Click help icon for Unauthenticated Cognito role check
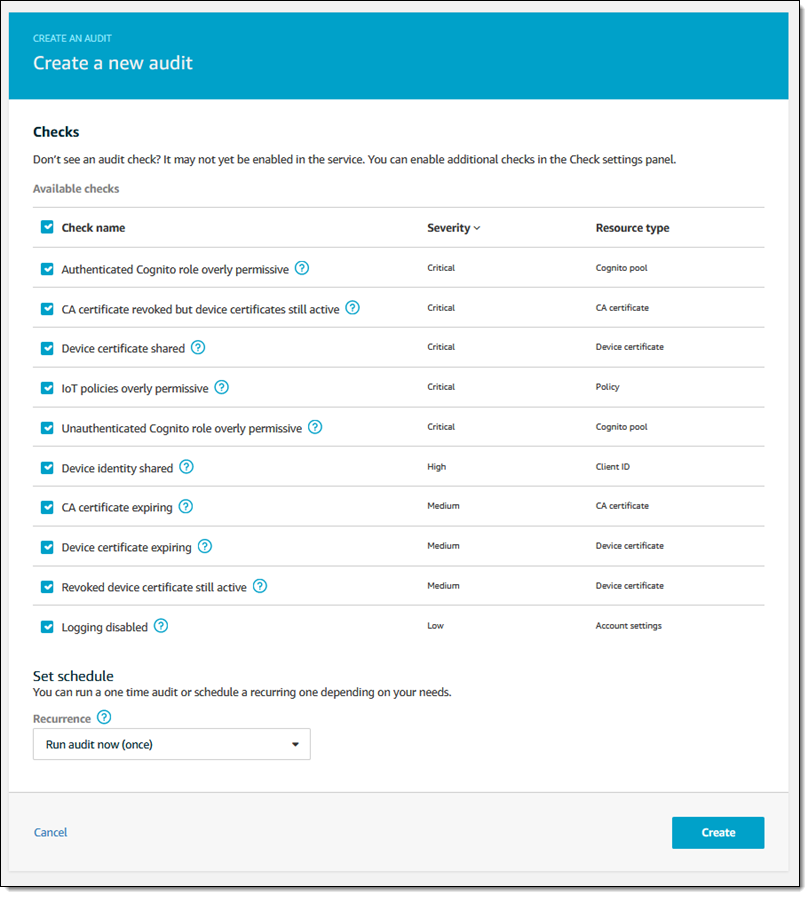This screenshot has width=810, height=897. (x=315, y=427)
